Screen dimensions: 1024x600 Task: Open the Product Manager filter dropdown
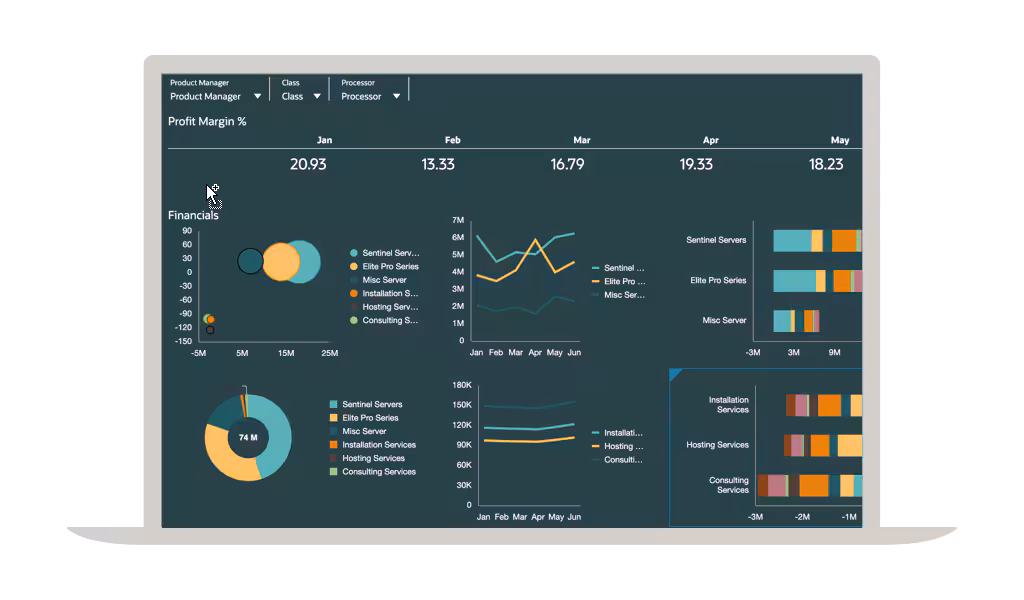(216, 96)
